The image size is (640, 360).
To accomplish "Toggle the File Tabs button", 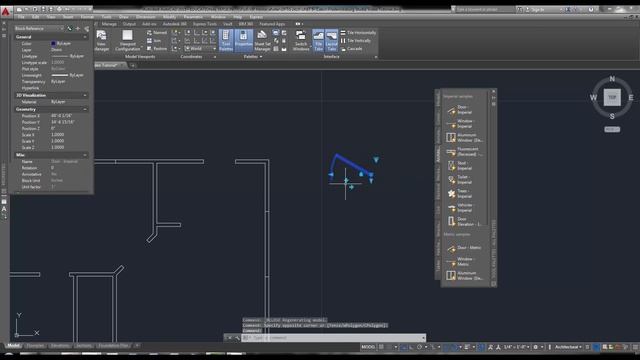I will click(x=318, y=40).
